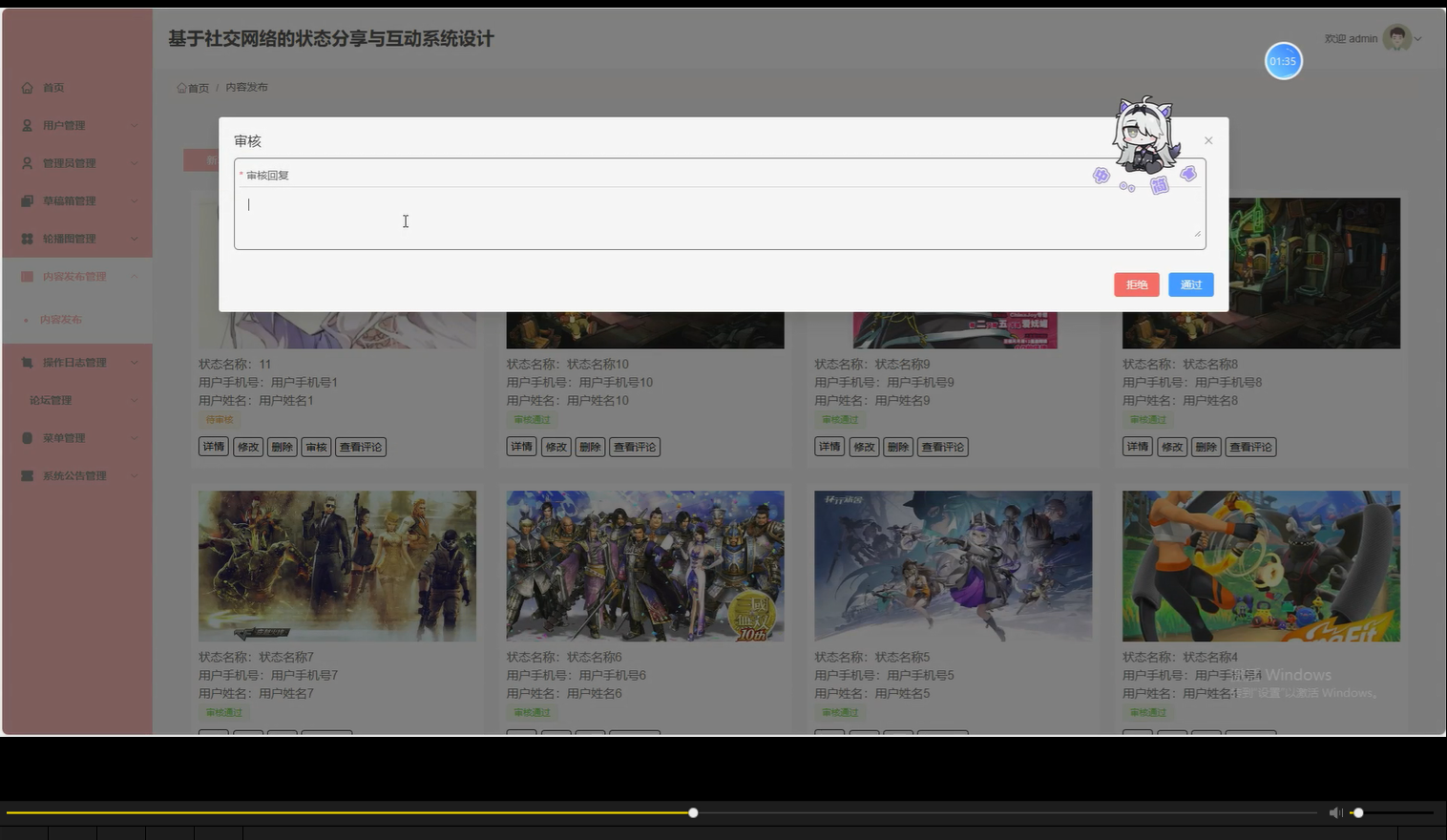The width and height of the screenshot is (1447, 840).
Task: Click the home icon in the breadcrumb
Action: click(x=180, y=87)
